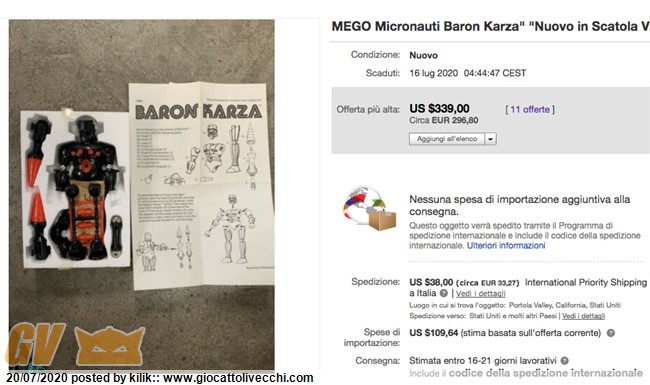
Task: Open 'Vedi i dettagli' link after 'molti altri Paesi'
Action: (583, 316)
